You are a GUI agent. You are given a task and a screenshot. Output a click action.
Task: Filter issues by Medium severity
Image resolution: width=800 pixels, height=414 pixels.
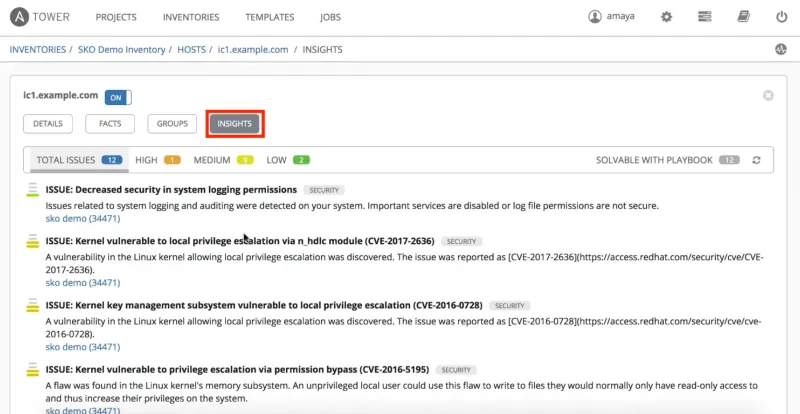click(x=223, y=160)
